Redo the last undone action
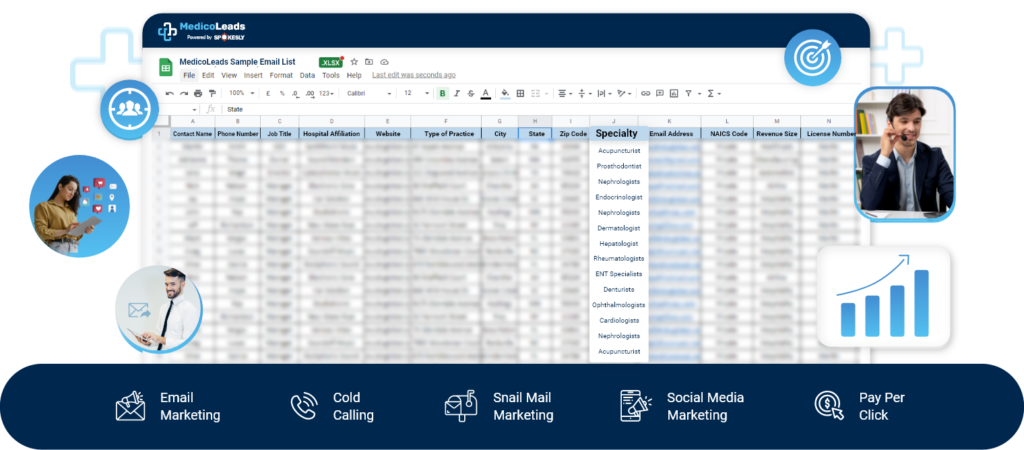 [x=184, y=93]
